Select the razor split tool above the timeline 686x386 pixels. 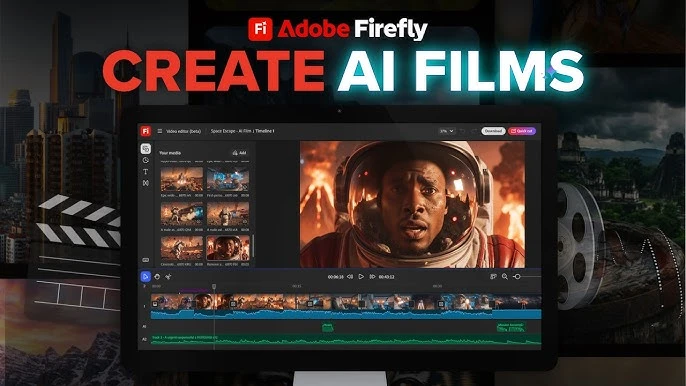point(168,277)
